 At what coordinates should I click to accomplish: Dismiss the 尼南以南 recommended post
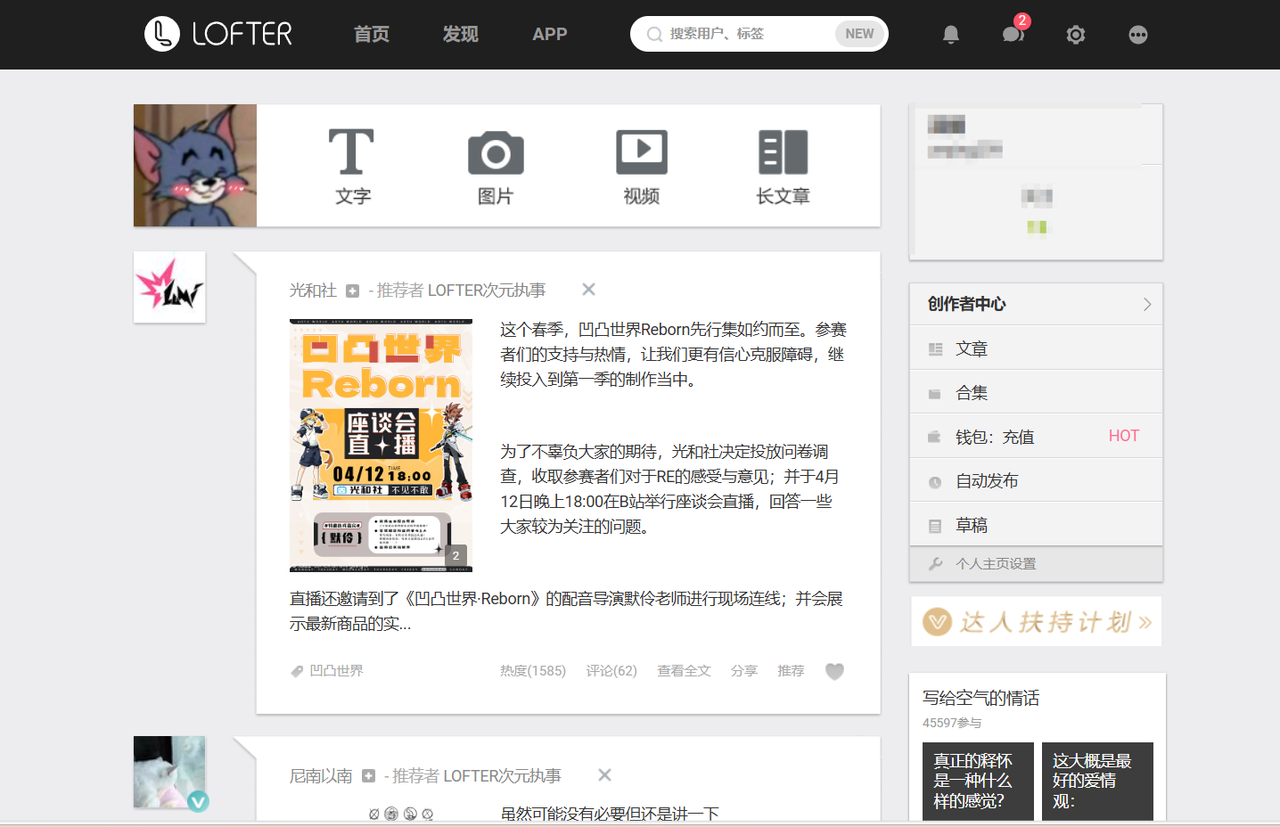(x=604, y=775)
